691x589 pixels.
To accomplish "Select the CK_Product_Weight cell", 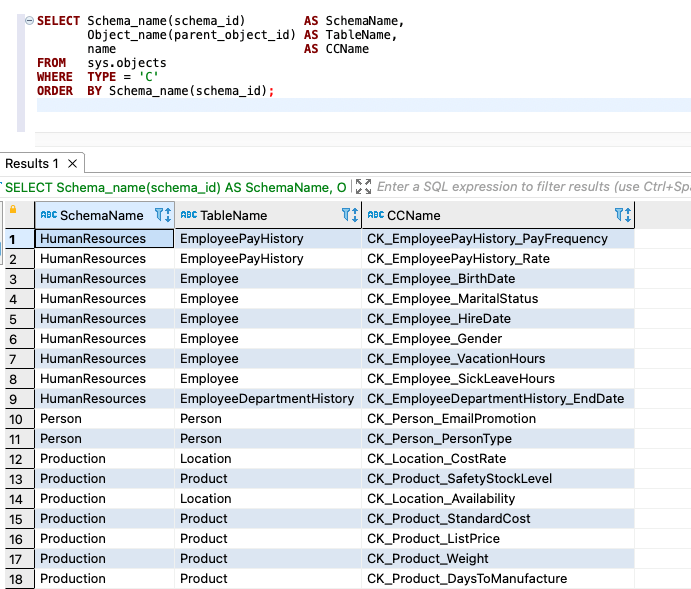I will click(x=498, y=559).
